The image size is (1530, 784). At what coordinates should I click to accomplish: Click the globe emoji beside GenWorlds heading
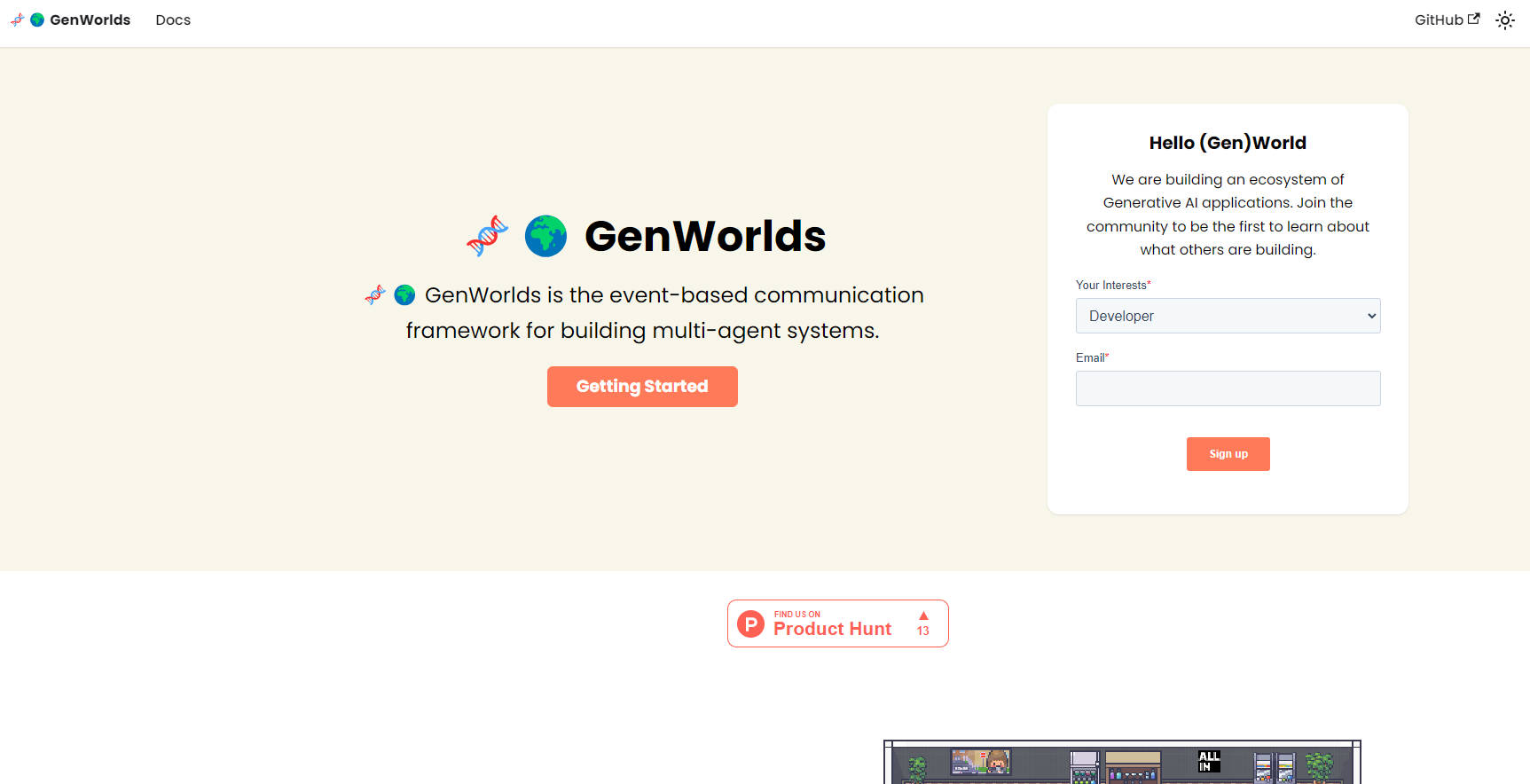pyautogui.click(x=545, y=236)
